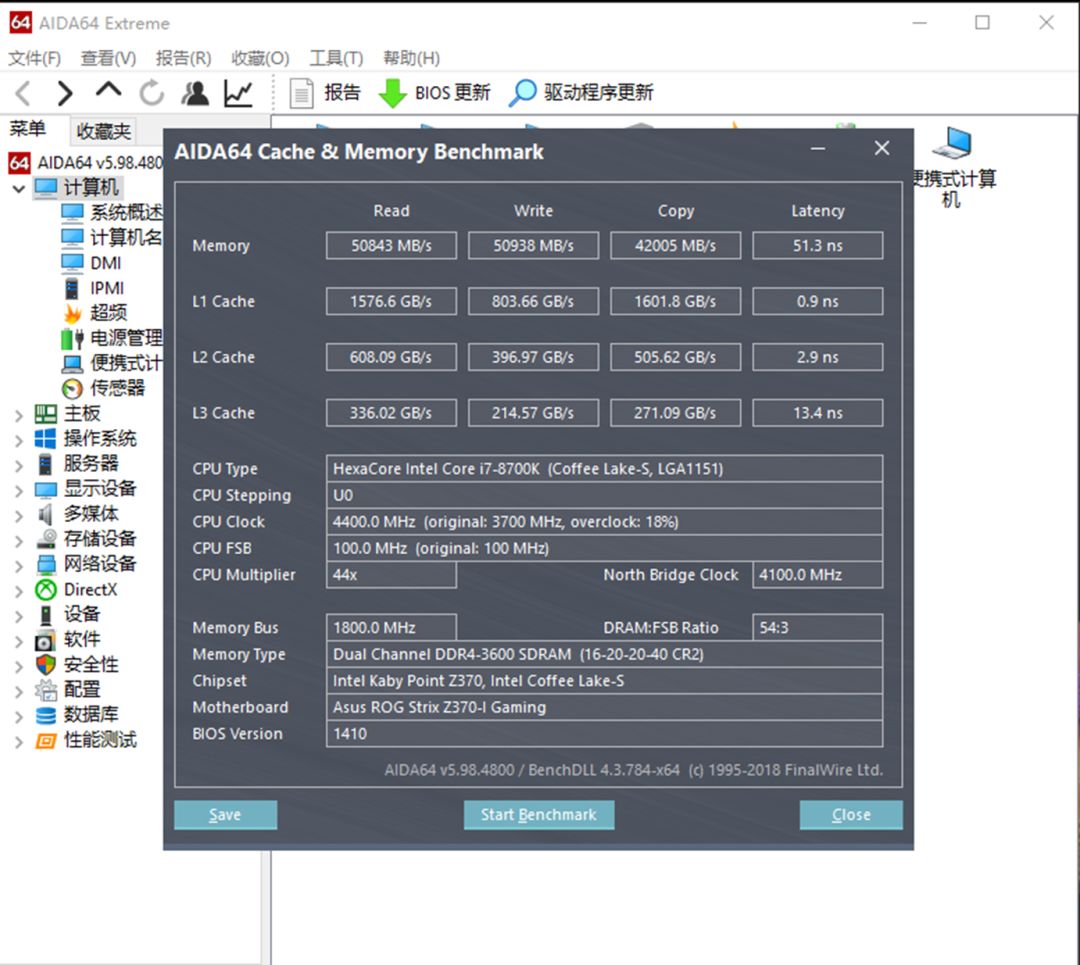The height and width of the screenshot is (965, 1080).
Task: Expand the 网络设备 node
Action: [x=19, y=566]
